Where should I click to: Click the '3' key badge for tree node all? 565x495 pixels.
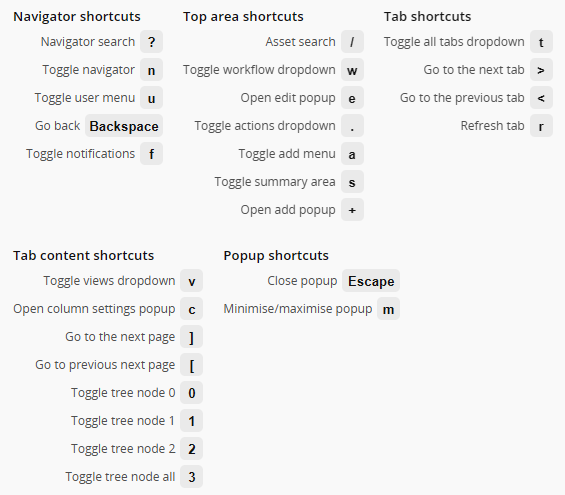[x=191, y=477]
